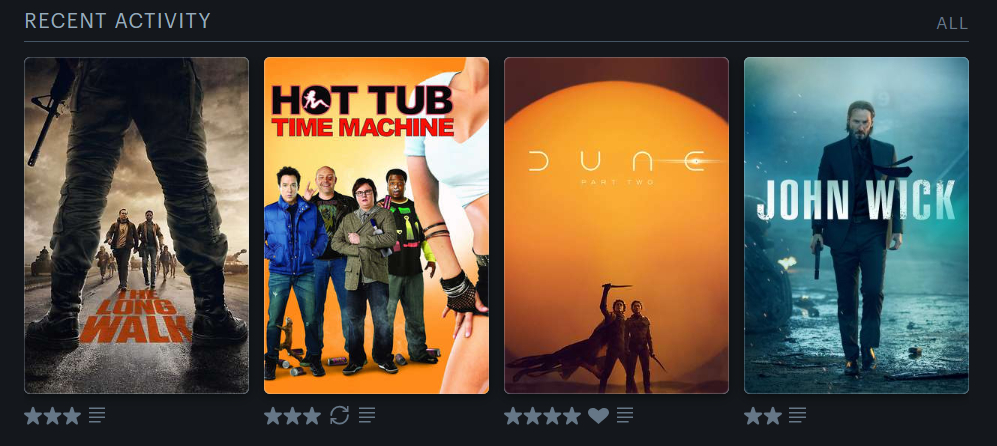Open the review icon under Dune Part Two

pos(625,415)
